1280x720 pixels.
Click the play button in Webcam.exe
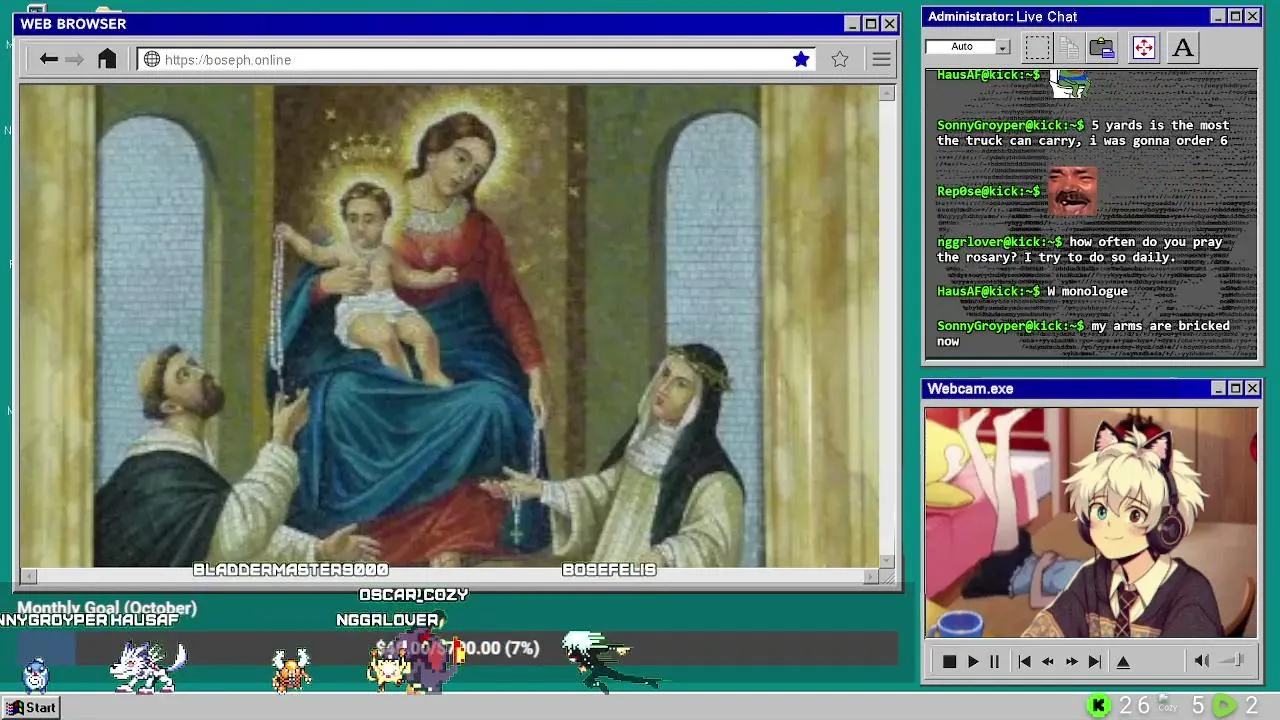(x=972, y=661)
